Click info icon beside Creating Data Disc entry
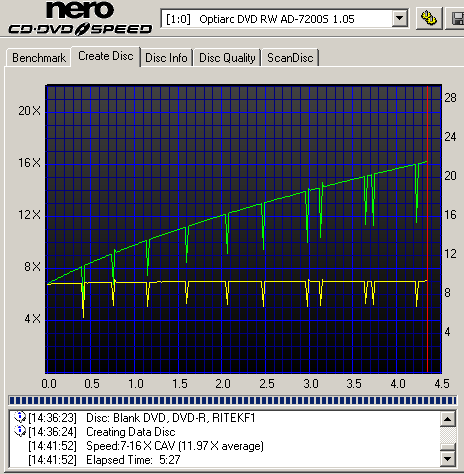 [20, 431]
